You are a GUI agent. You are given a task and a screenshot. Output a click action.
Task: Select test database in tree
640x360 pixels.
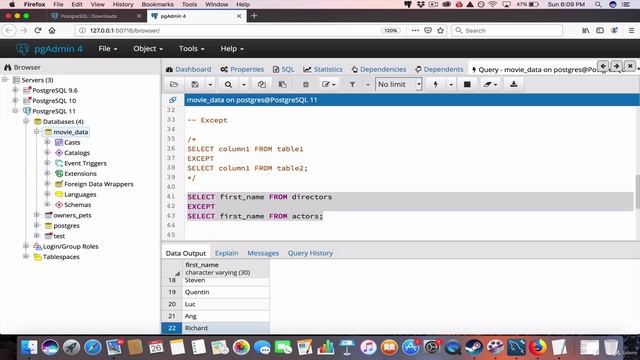(59, 236)
